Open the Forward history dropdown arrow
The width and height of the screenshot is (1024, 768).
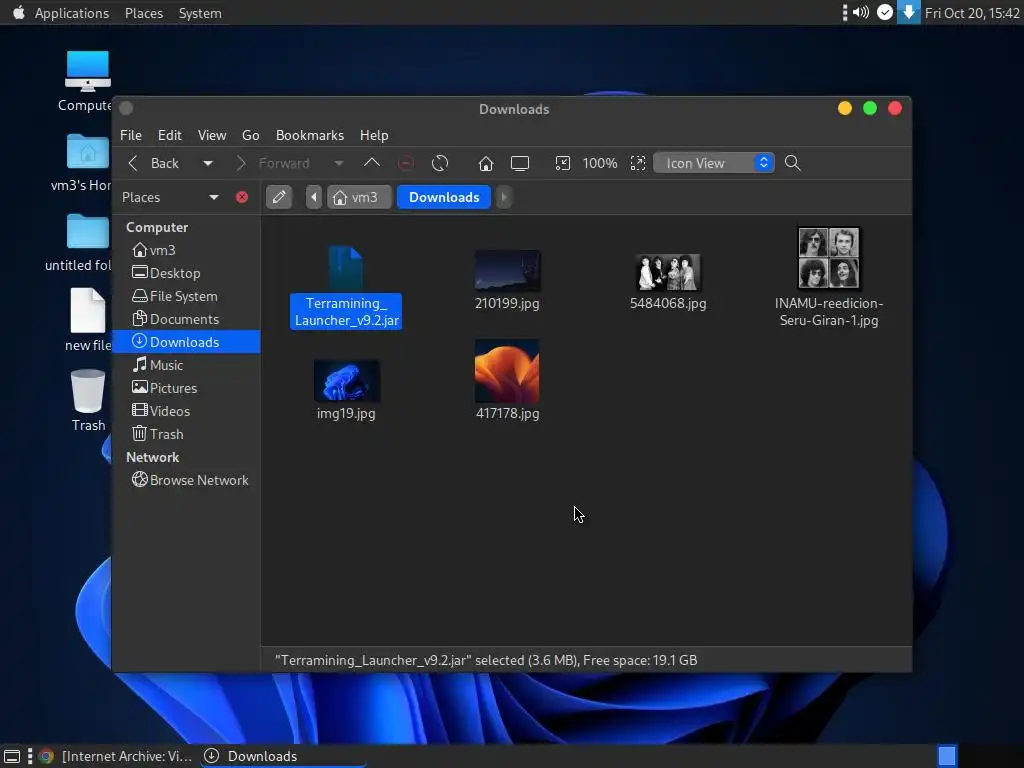[x=339, y=163]
